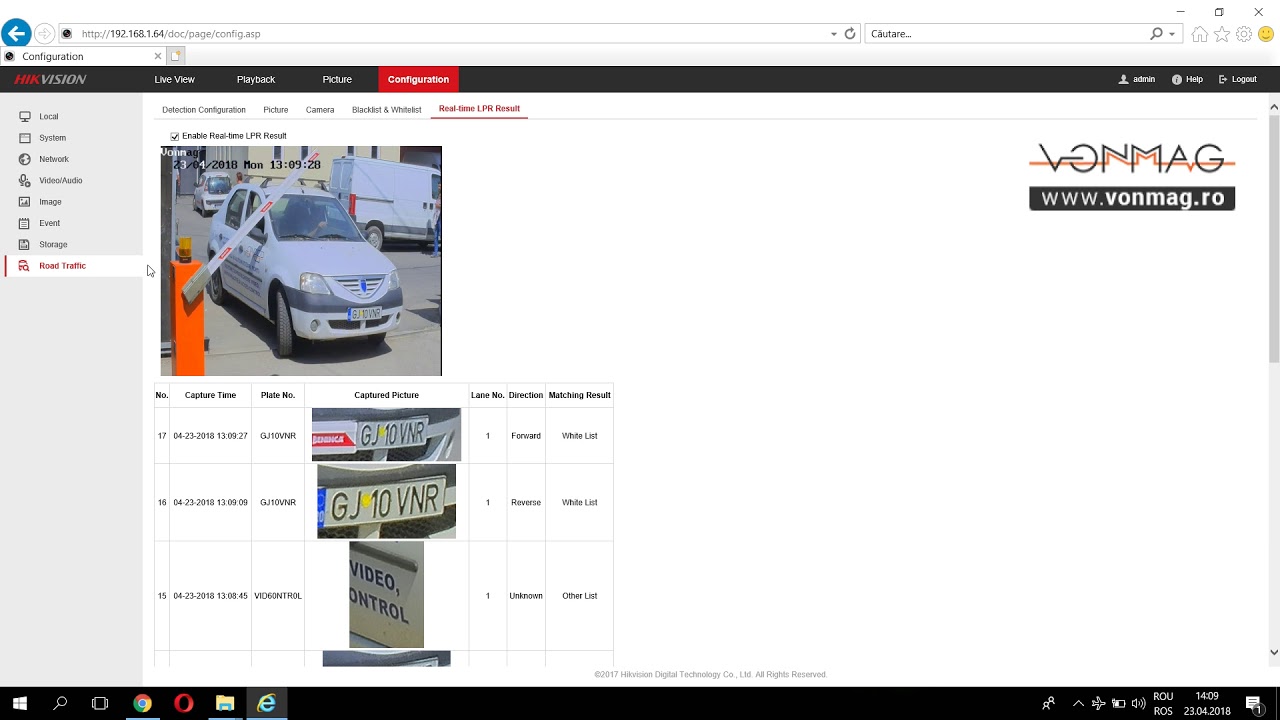Screen dimensions: 1280x720
Task: Click the taskbar Search magnifier icon
Action: [x=60, y=704]
